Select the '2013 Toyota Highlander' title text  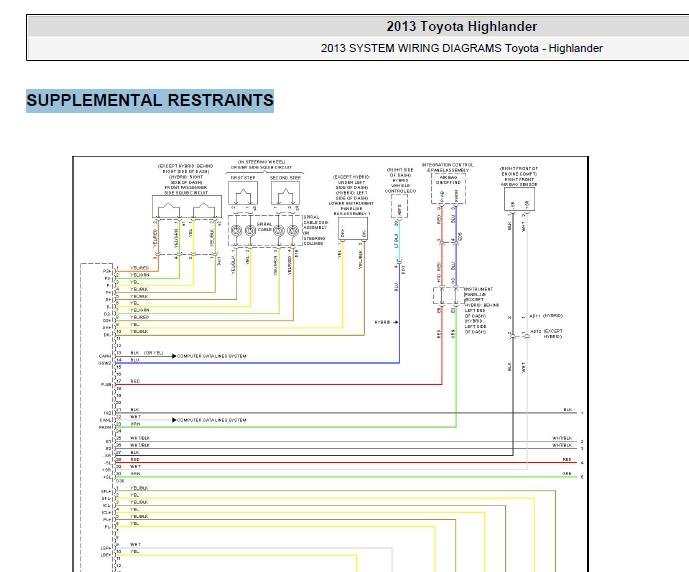tap(461, 26)
